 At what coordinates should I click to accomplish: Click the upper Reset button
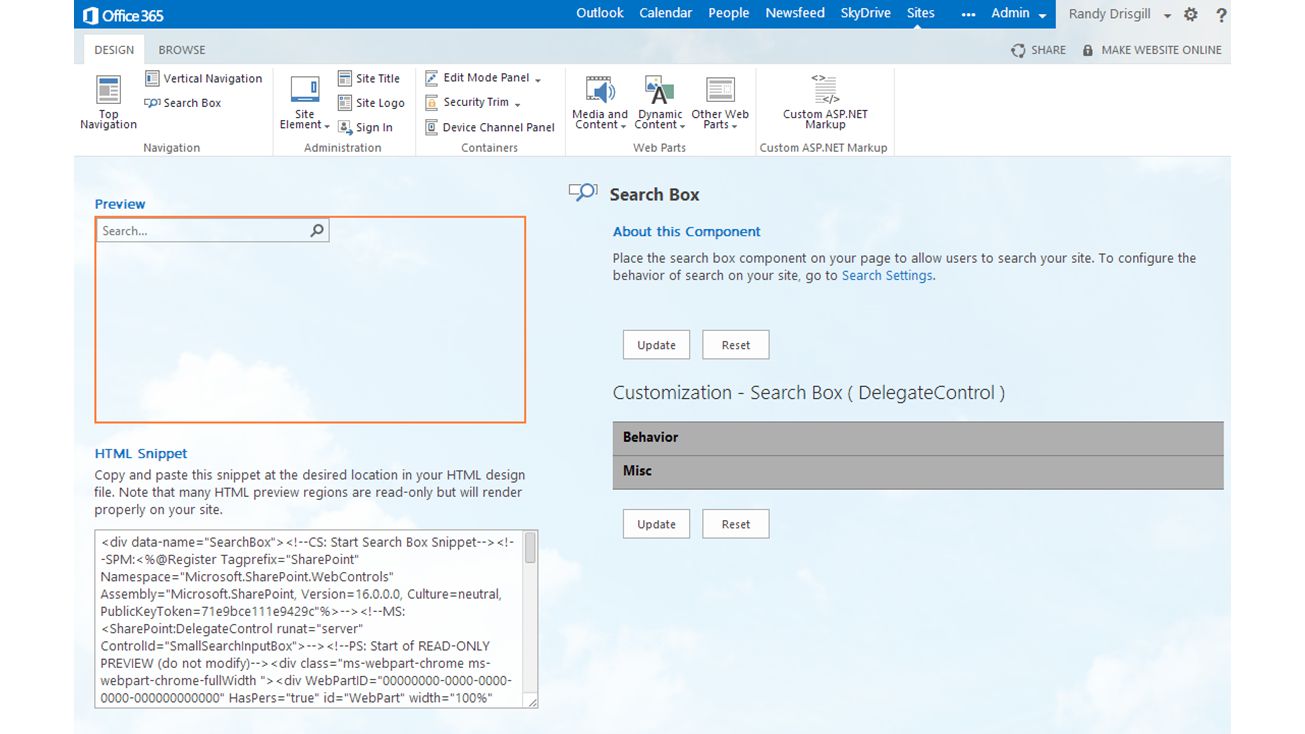pyautogui.click(x=736, y=345)
